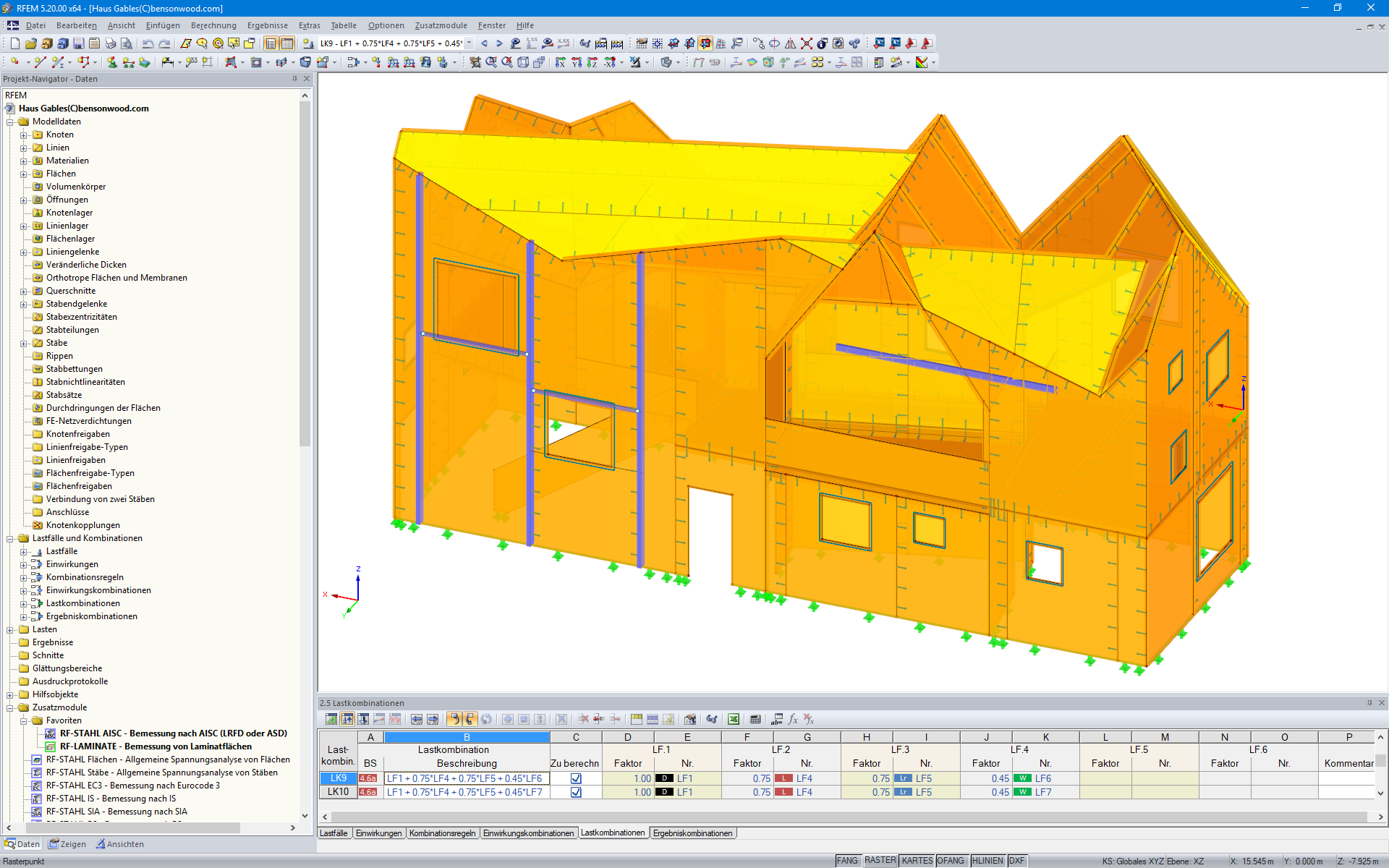Click the calculator icon in the table toolbar
Screen dimensions: 1389x868
click(x=756, y=719)
